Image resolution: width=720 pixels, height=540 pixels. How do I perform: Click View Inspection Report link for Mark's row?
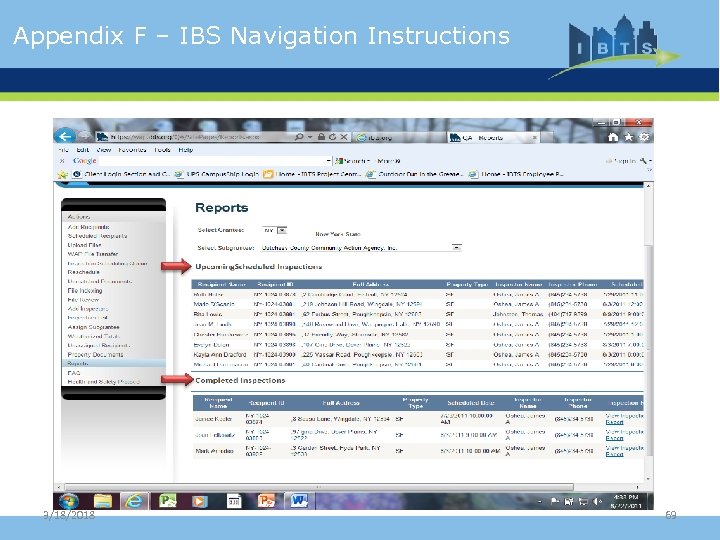point(624,450)
